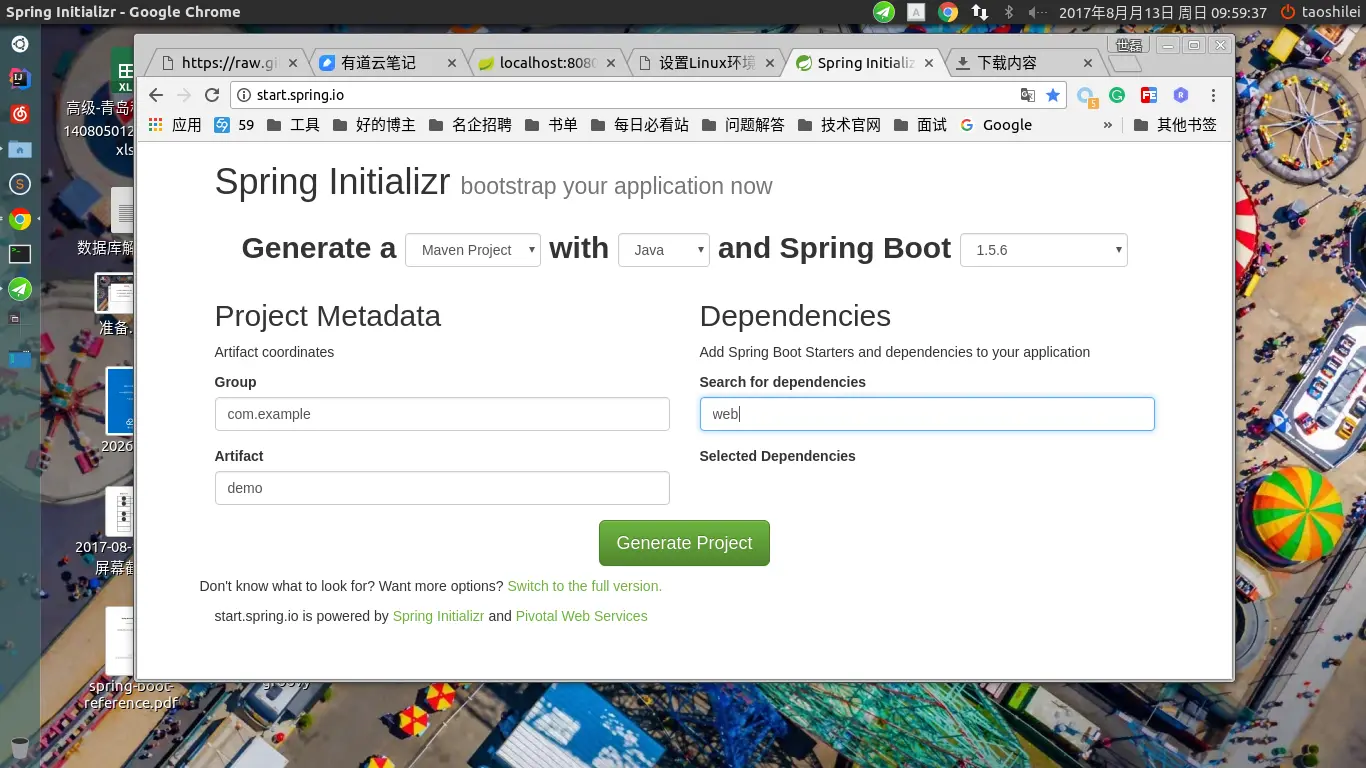Click the extension icon with orange 5 badge

1087,97
